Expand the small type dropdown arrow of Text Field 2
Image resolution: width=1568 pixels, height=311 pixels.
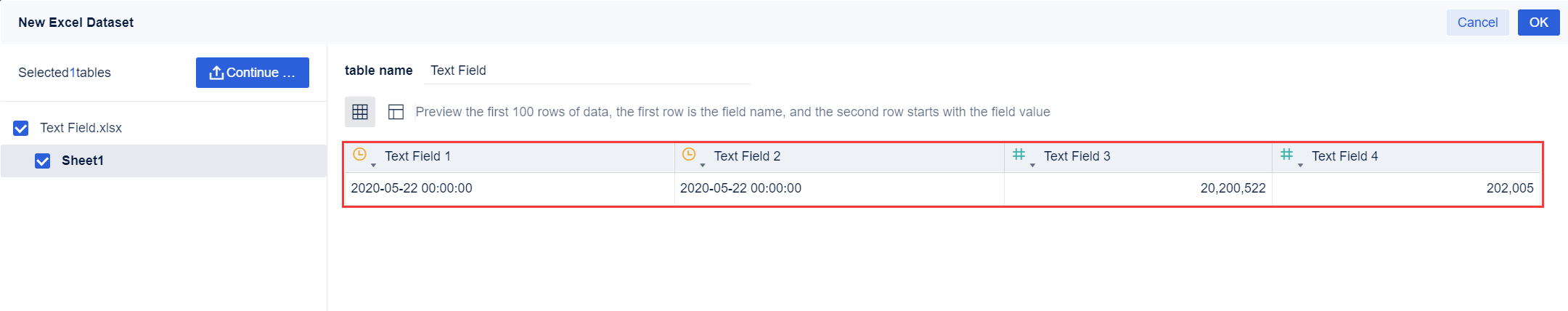(x=703, y=166)
